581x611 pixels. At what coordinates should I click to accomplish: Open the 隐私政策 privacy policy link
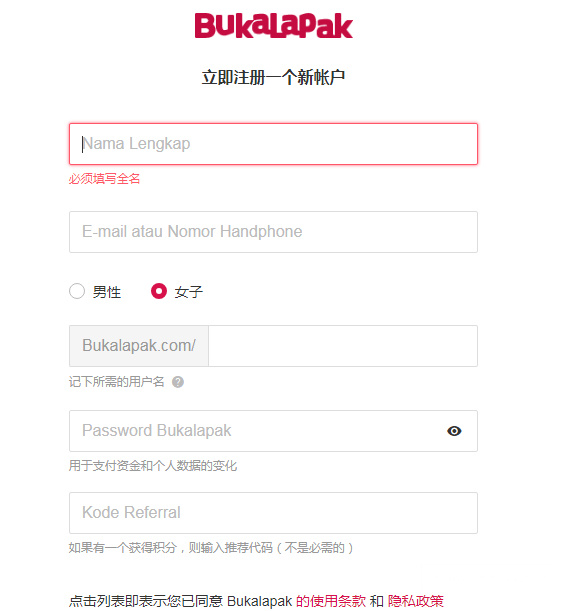[x=415, y=601]
